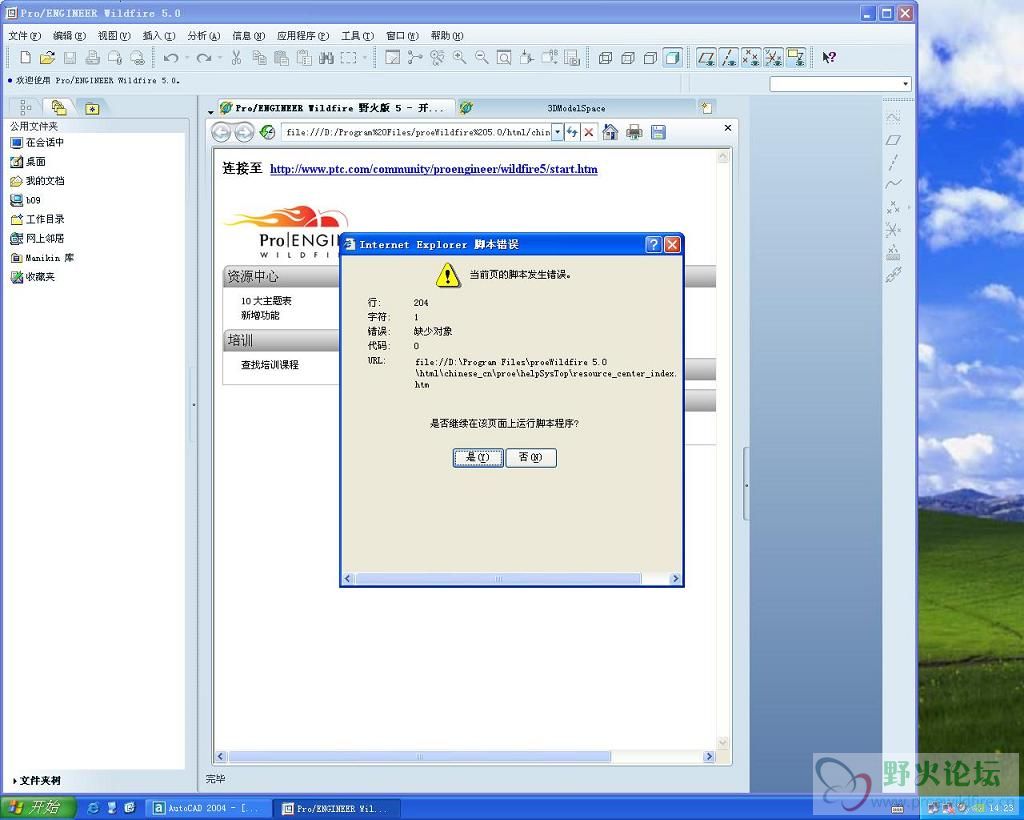Select Hidden Line display style icon
Viewport: 1024px width, 820px height.
628,57
